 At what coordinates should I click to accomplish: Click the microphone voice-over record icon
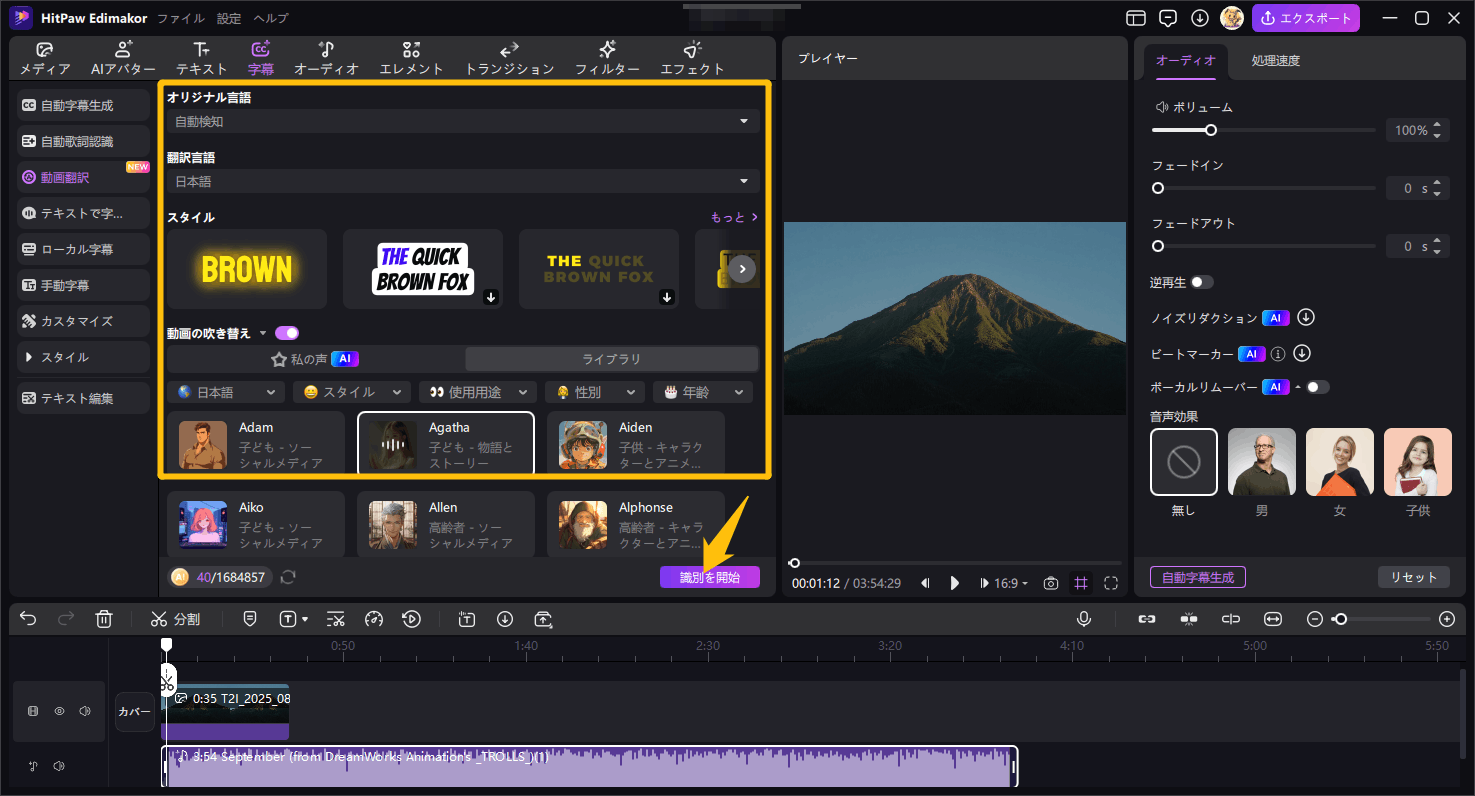click(x=1083, y=619)
